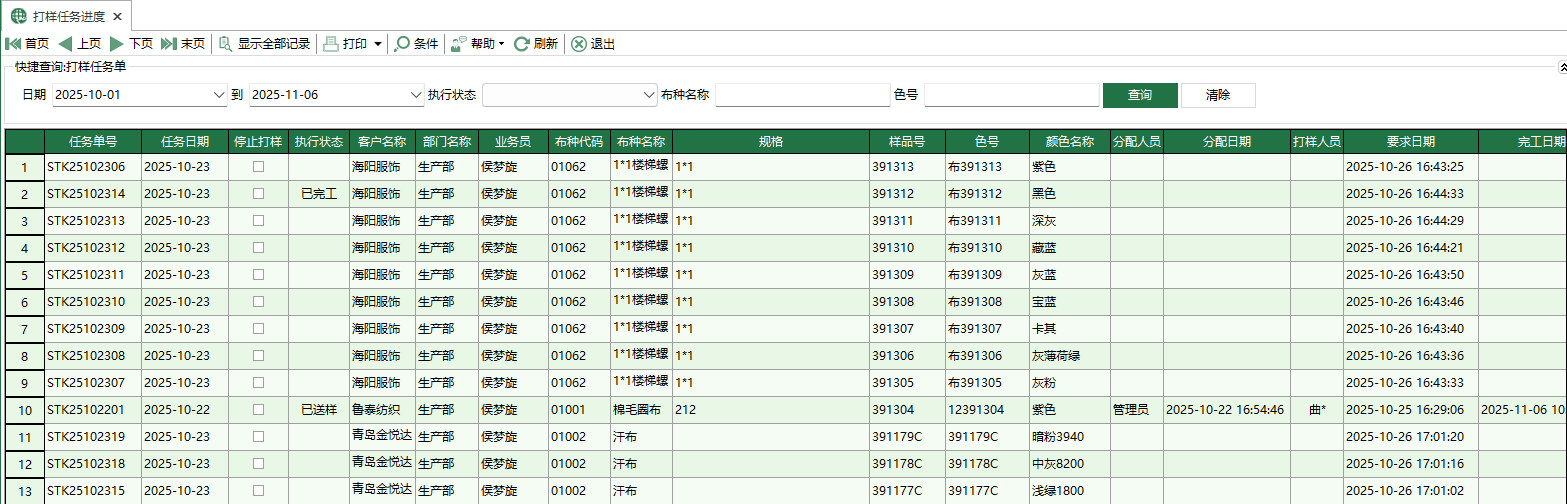Image resolution: width=1567 pixels, height=504 pixels.
Task: Click the 帮助 help icon
Action: [459, 44]
